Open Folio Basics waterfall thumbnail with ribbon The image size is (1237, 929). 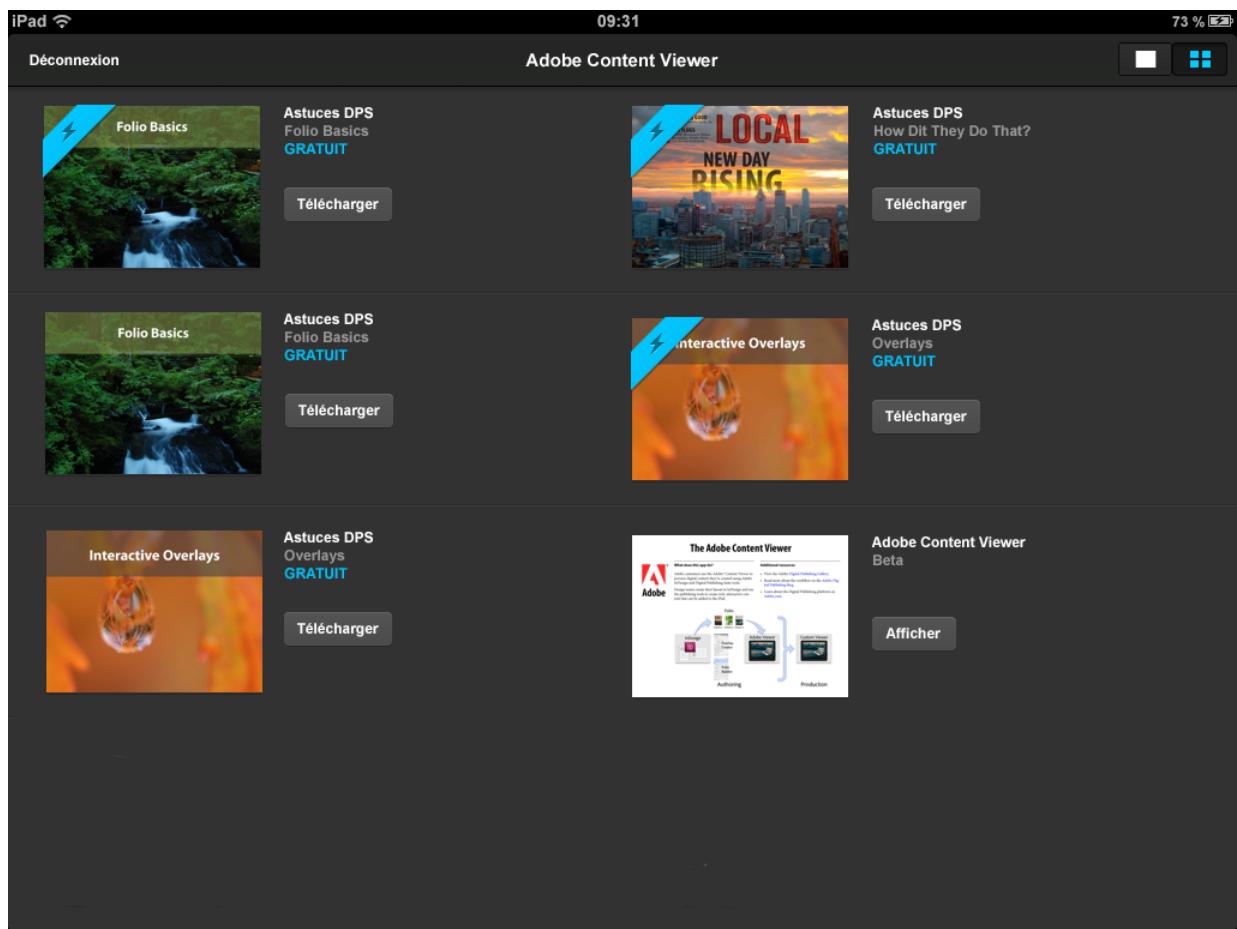click(152, 186)
